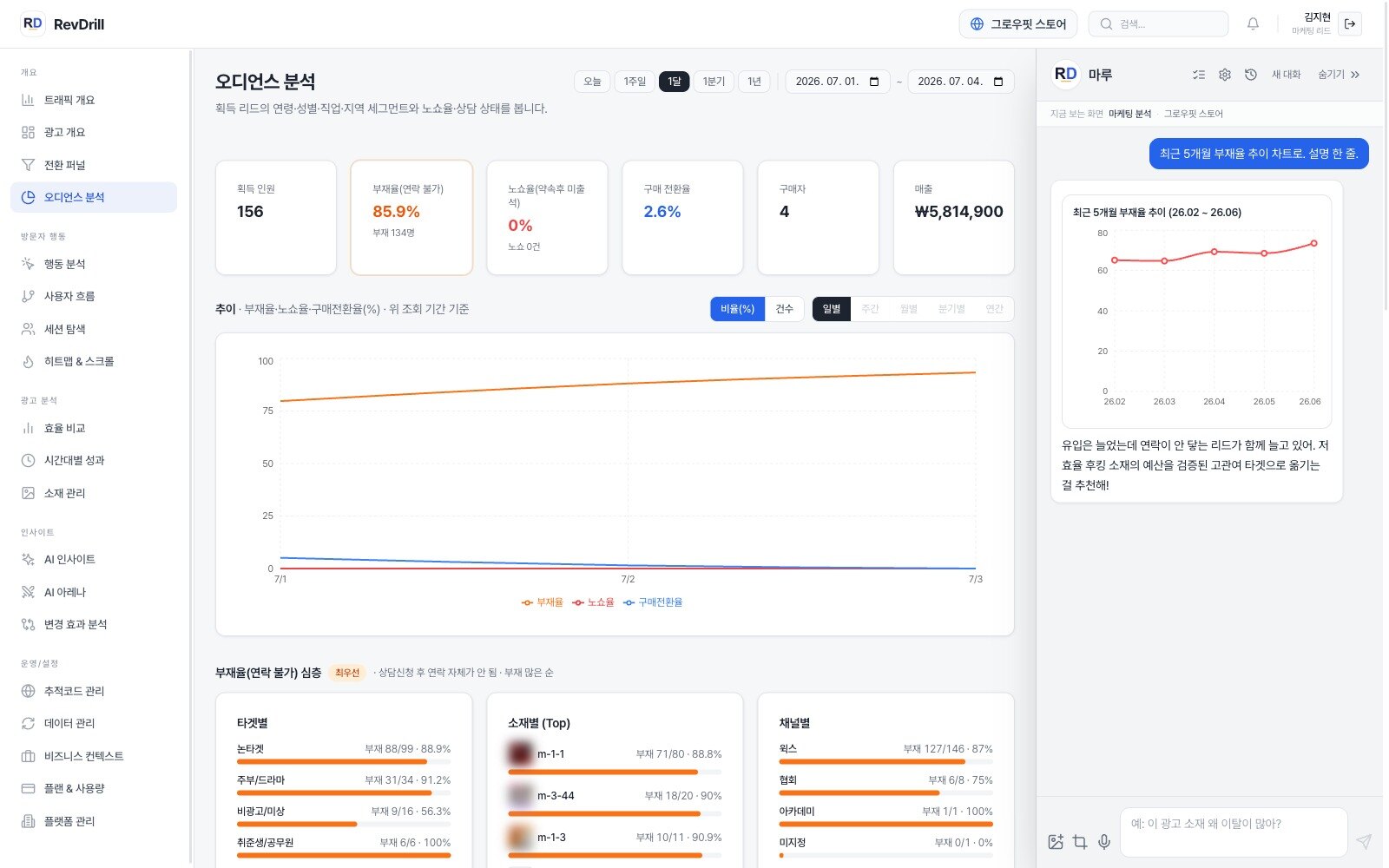Open AI 인사이트 page
The height and width of the screenshot is (868, 1389).
[93, 559]
